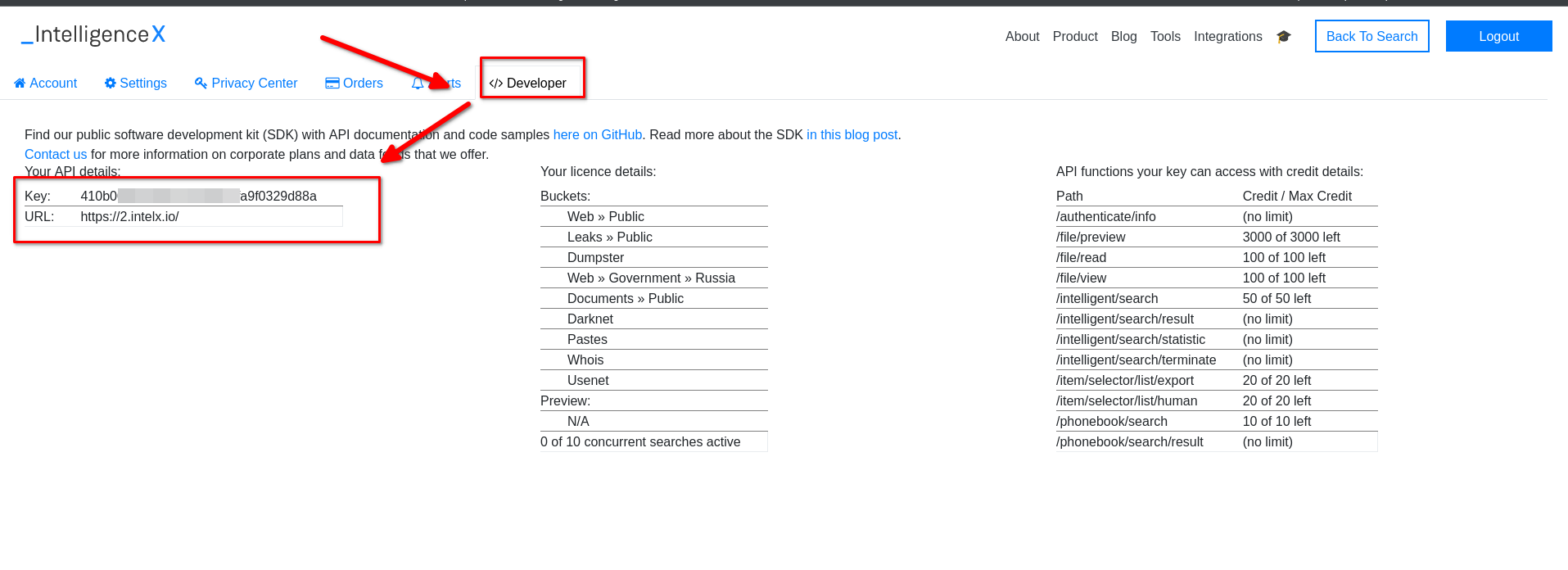This screenshot has width=1568, height=570.
Task: Click the gear icon for Settings
Action: [x=110, y=83]
